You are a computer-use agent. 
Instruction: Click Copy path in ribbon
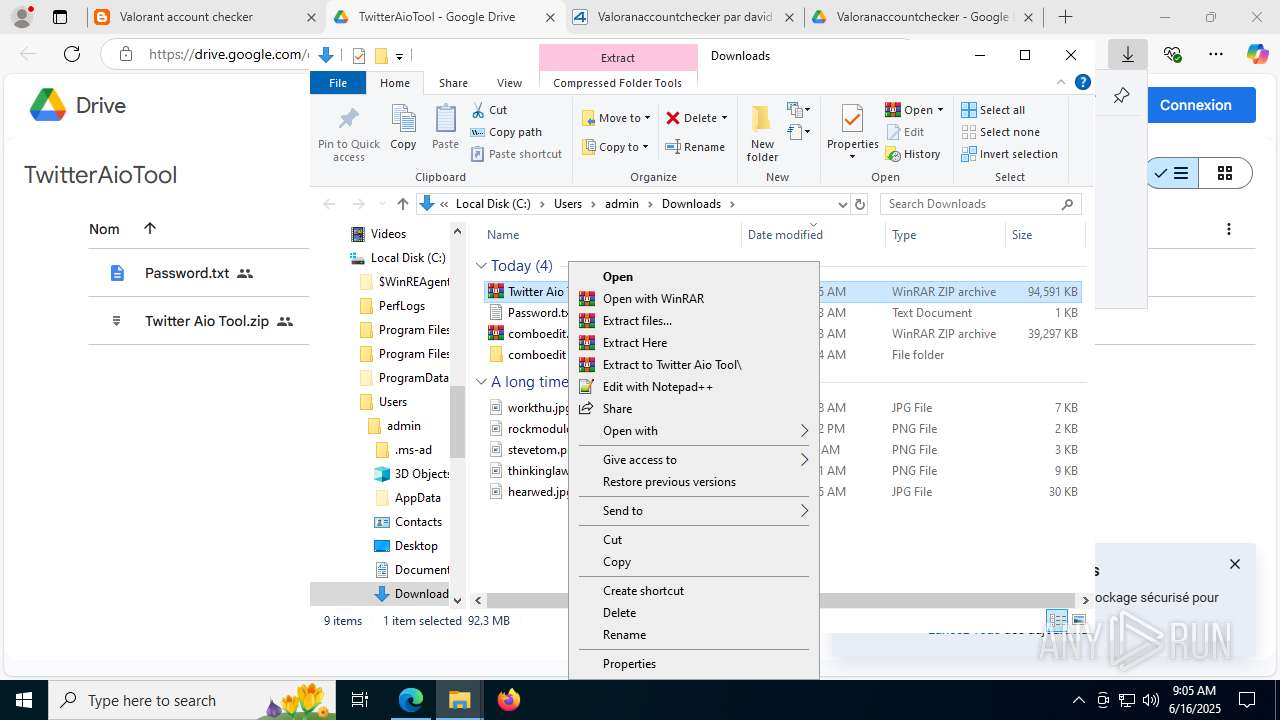(x=506, y=132)
